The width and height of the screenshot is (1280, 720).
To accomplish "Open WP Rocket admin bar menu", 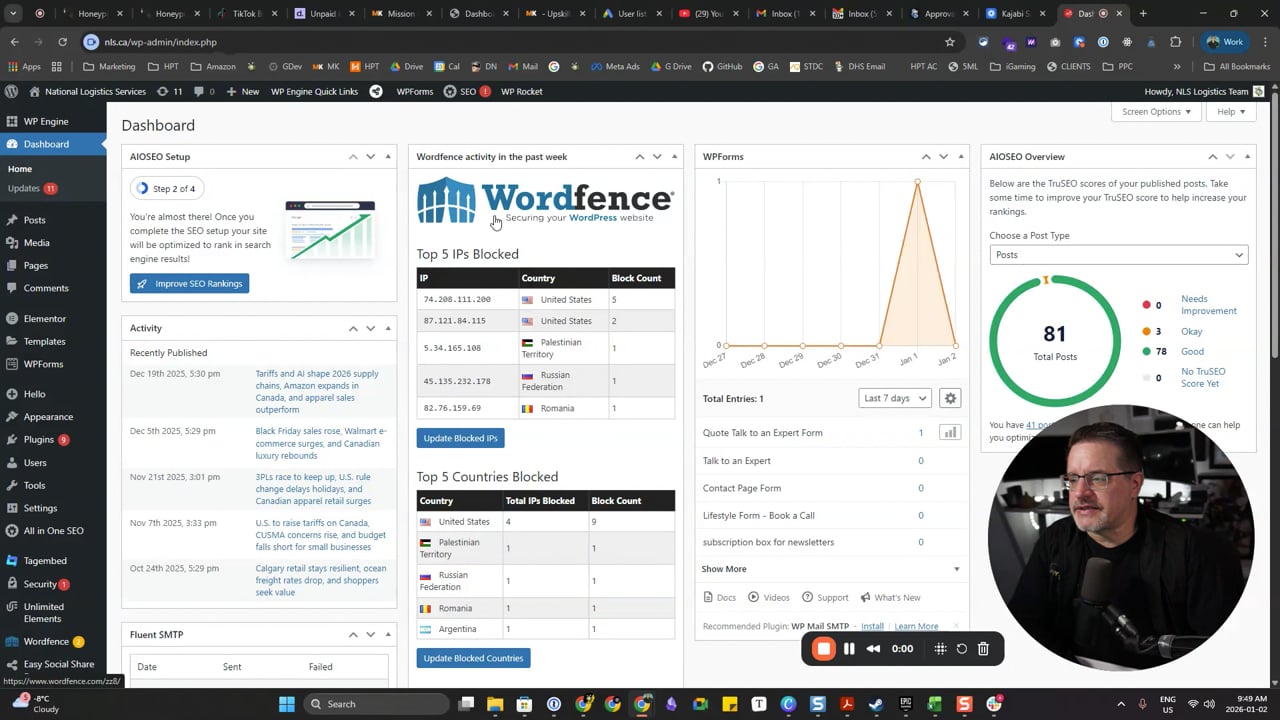I will click(521, 91).
